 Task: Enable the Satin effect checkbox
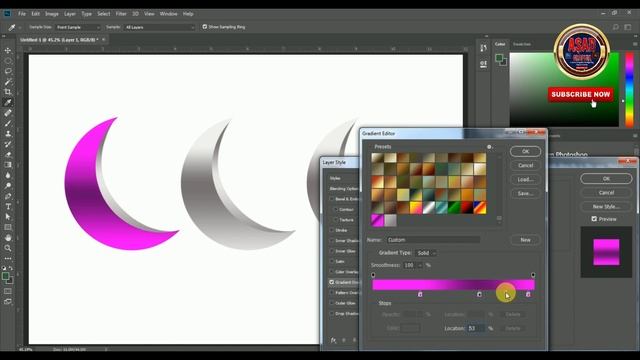[x=331, y=261]
